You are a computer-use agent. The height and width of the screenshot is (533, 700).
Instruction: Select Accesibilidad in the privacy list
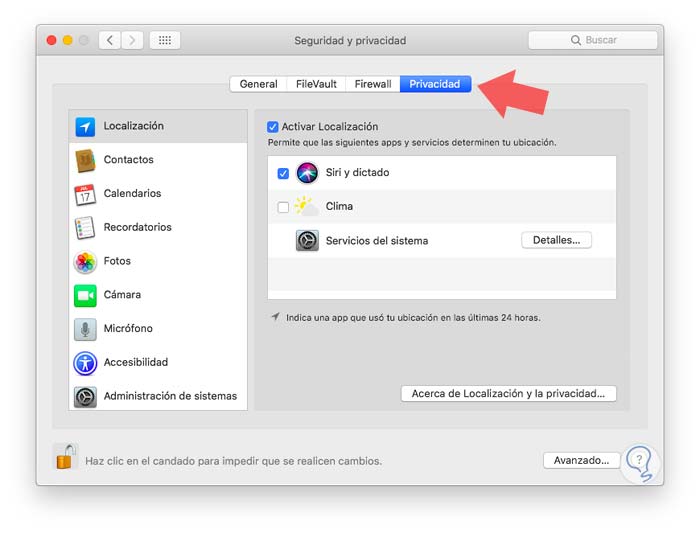click(x=158, y=362)
